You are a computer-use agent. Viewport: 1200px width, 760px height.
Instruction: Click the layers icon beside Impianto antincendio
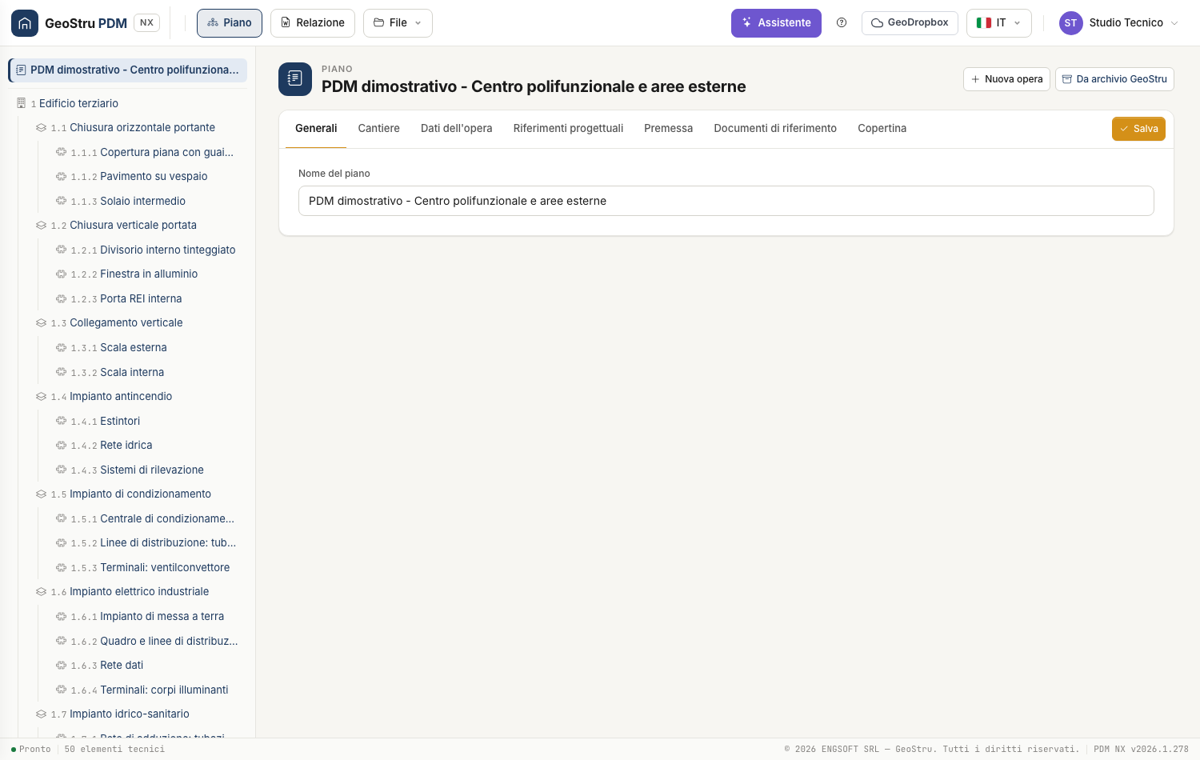point(41,397)
